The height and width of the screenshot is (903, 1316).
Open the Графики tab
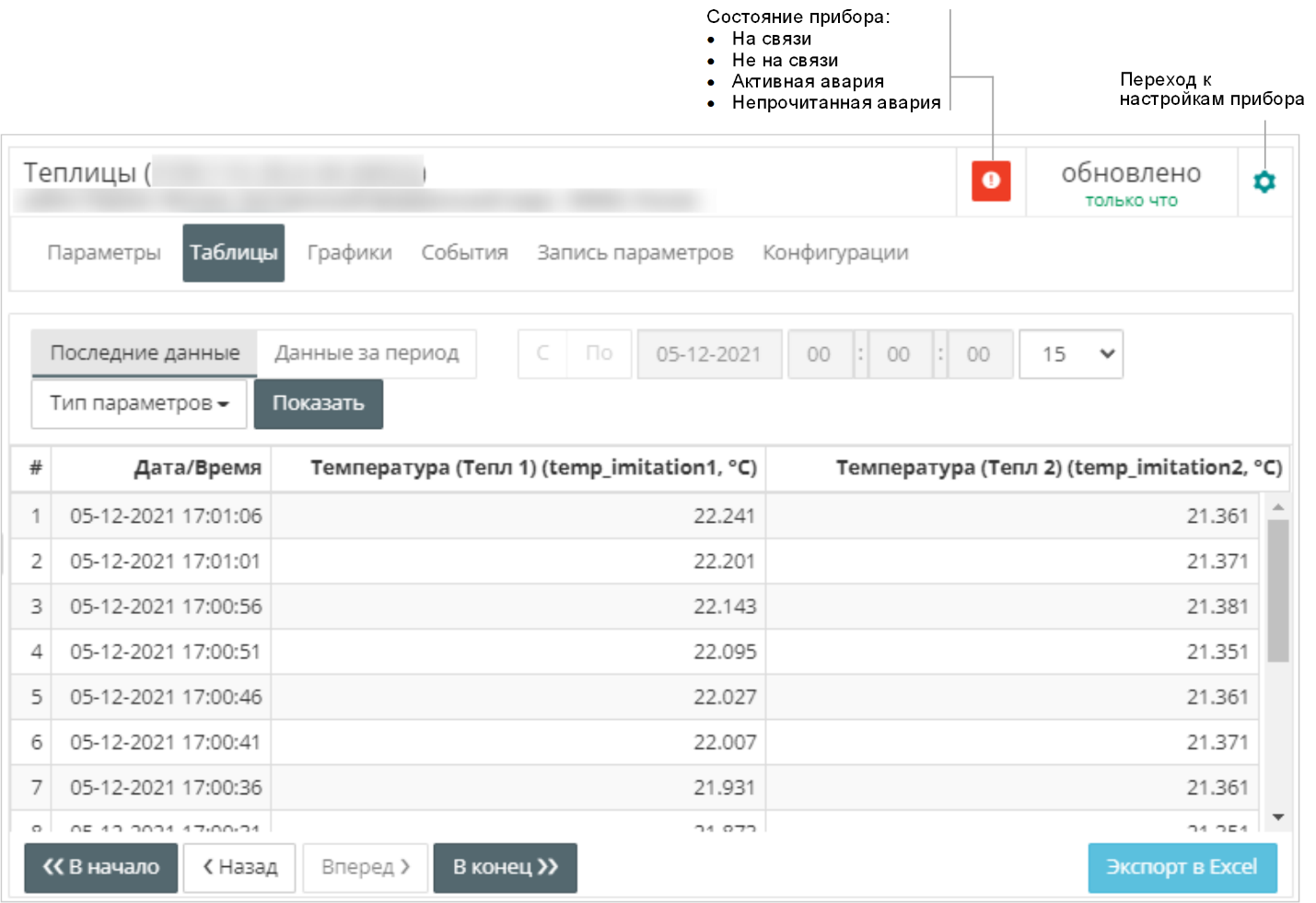tap(349, 253)
